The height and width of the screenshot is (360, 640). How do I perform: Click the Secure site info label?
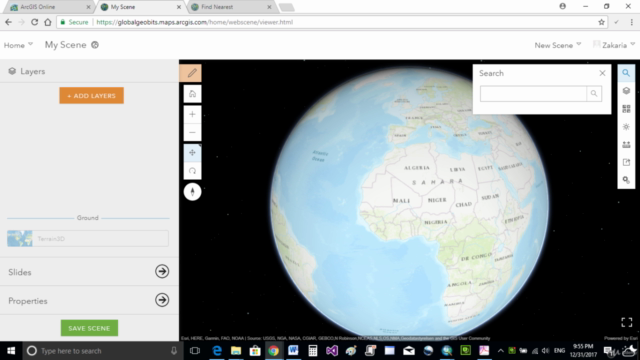point(74,22)
